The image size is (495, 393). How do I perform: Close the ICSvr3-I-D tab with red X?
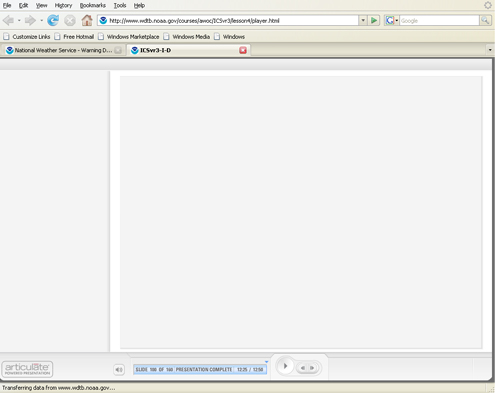point(243,50)
